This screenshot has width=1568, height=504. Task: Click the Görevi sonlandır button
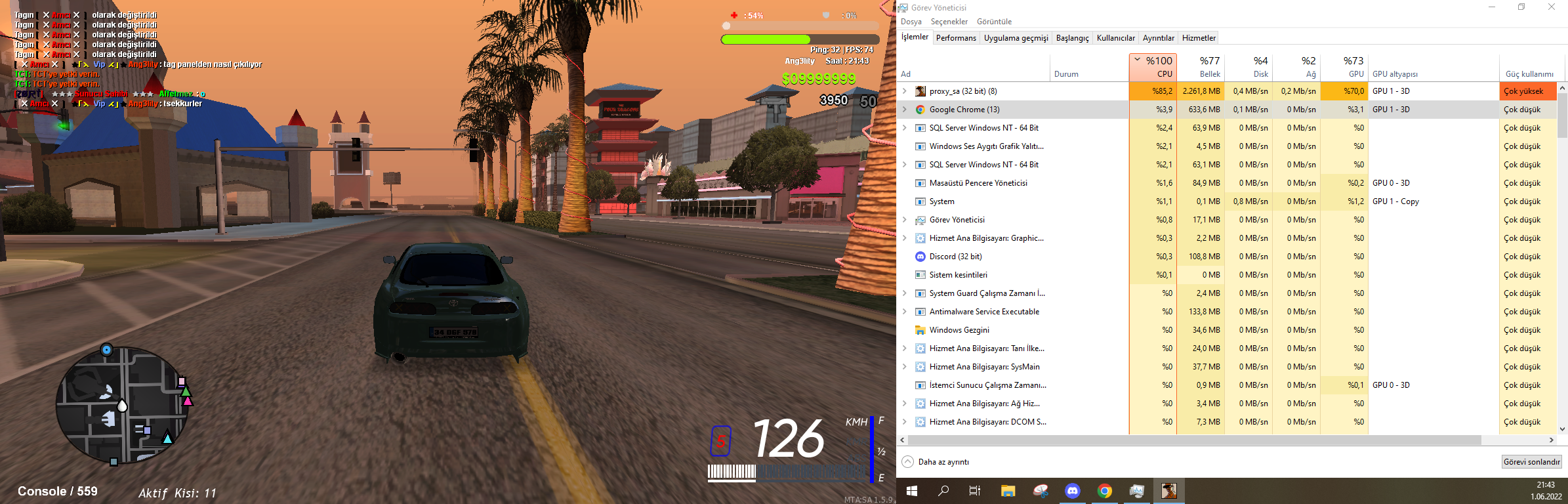point(1532,461)
